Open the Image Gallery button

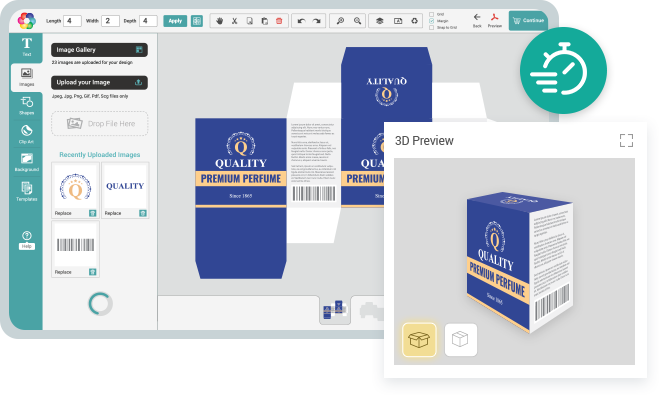(x=99, y=50)
